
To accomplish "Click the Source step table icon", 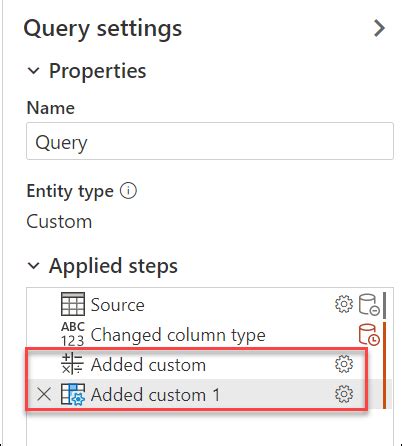I will click(73, 304).
